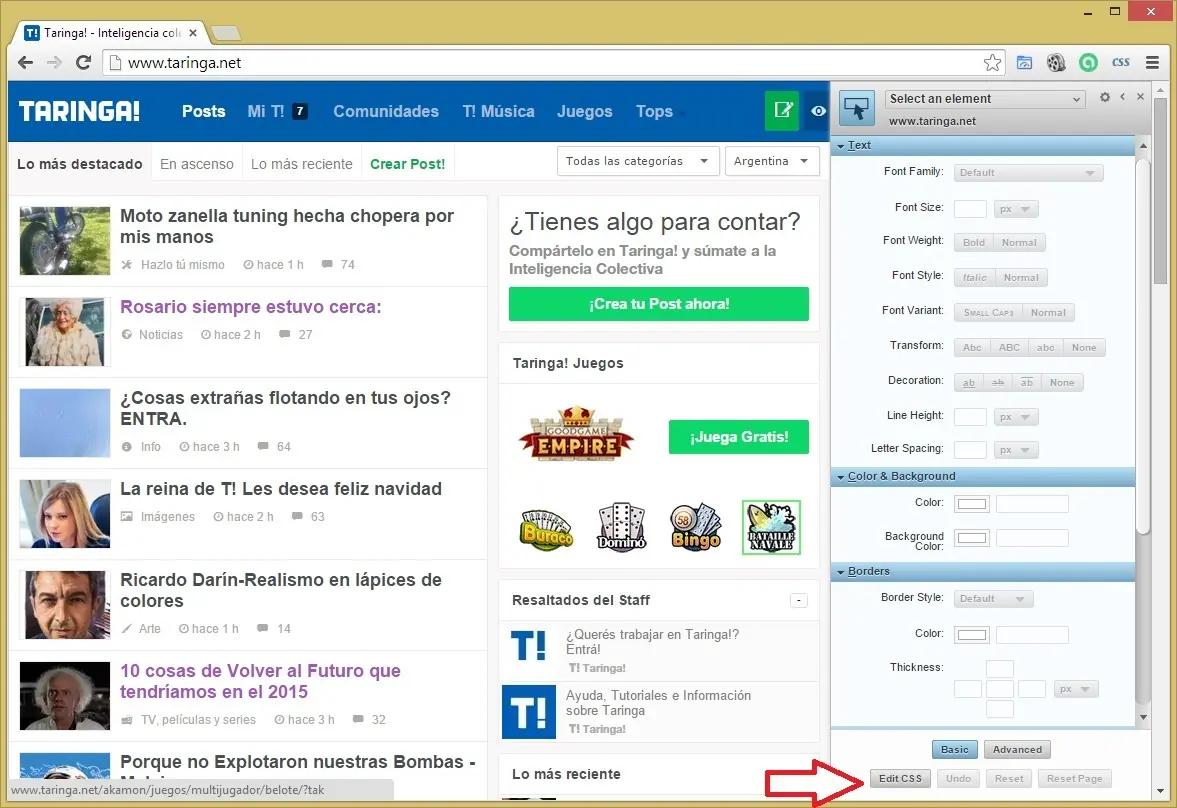Open the Juegos menu item
The image size is (1177, 808).
(x=585, y=111)
